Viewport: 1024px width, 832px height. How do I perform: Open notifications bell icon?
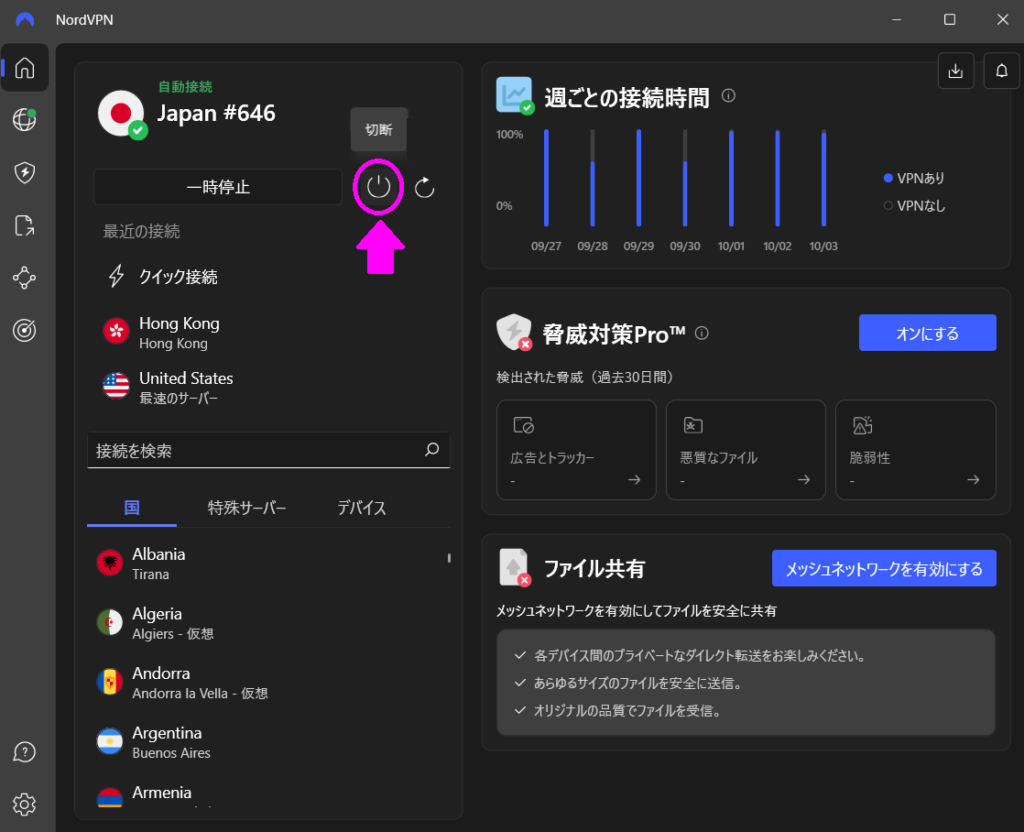pyautogui.click(x=1002, y=71)
